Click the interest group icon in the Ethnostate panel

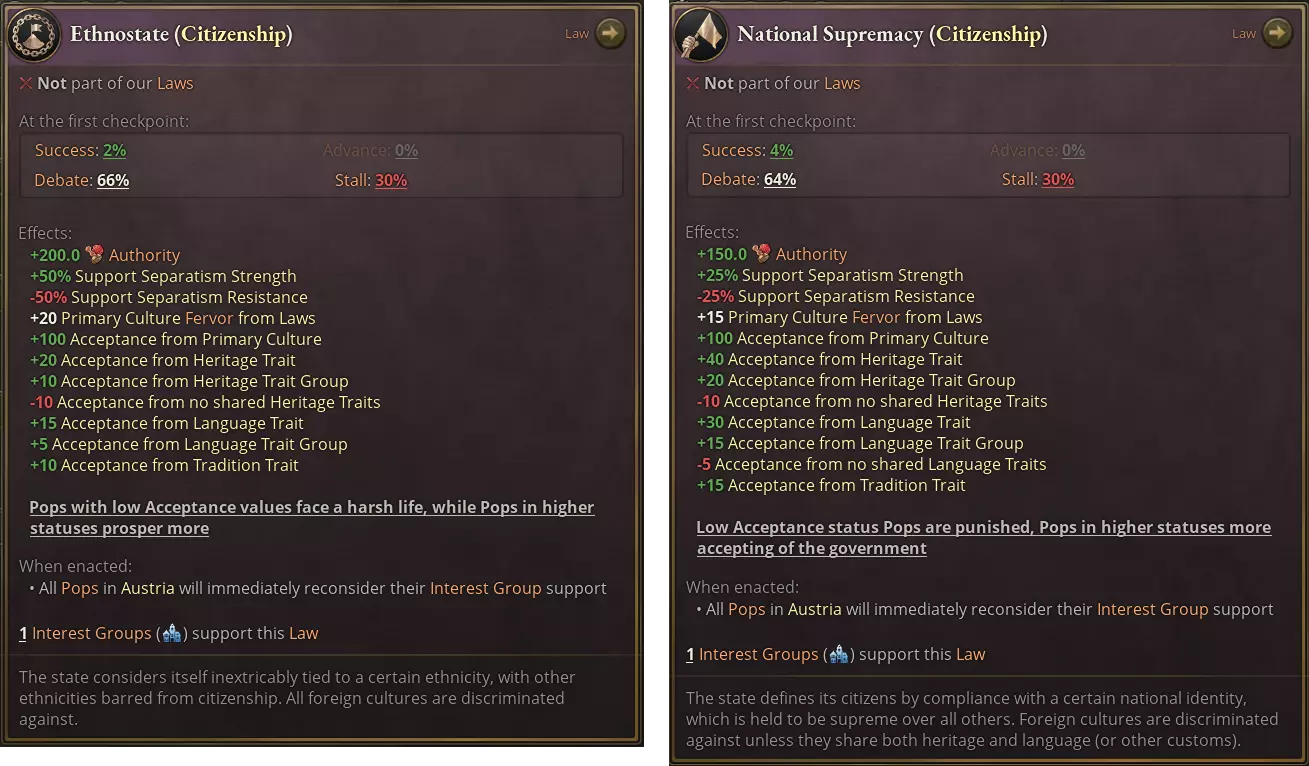click(x=171, y=633)
